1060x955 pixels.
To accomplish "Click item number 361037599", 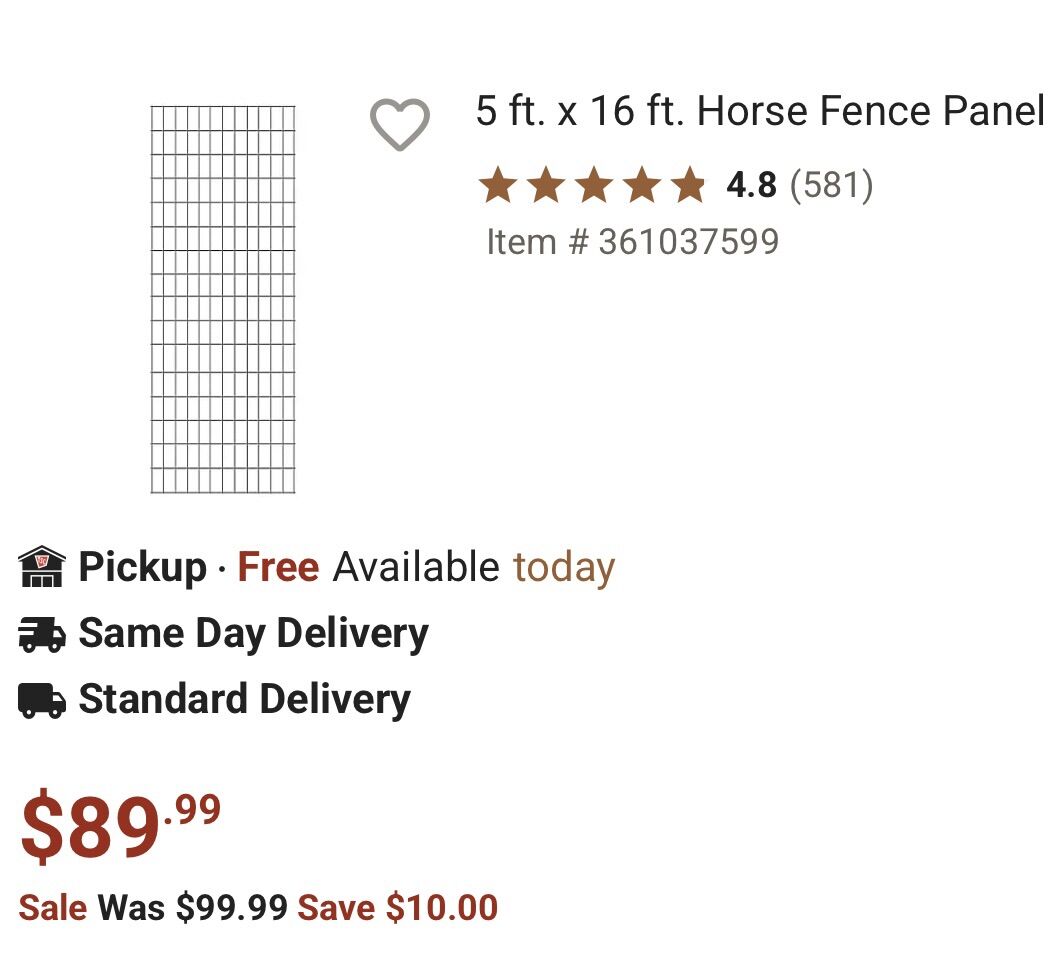I will (x=631, y=241).
